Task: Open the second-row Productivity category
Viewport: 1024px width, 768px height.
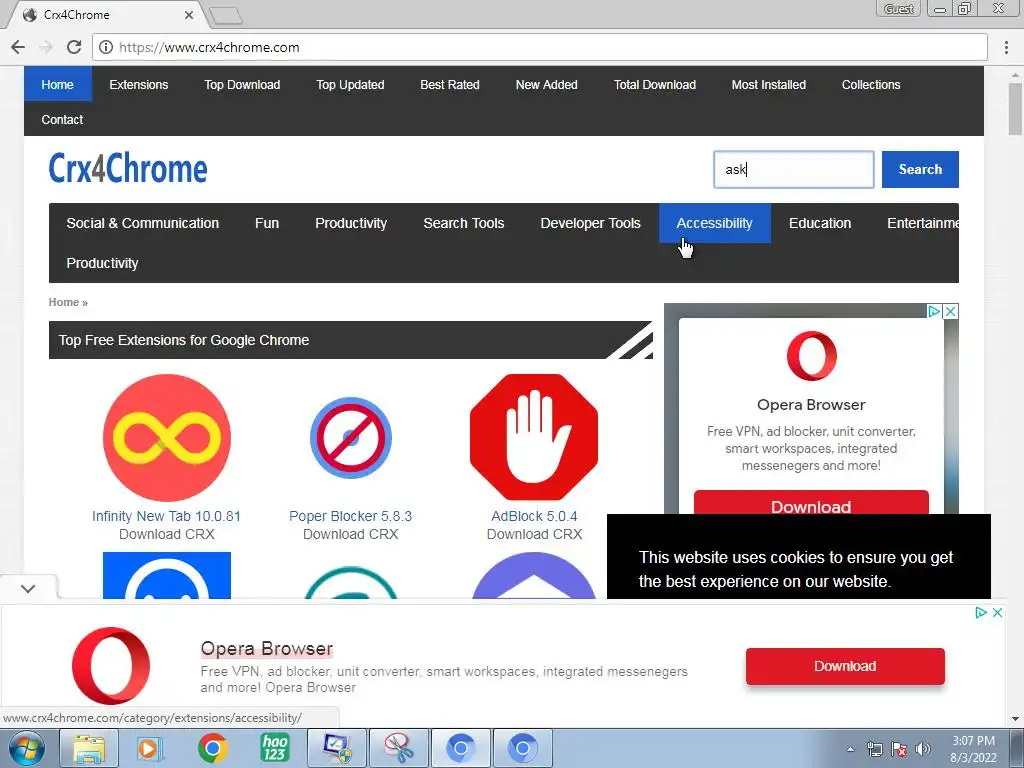Action: [x=103, y=263]
